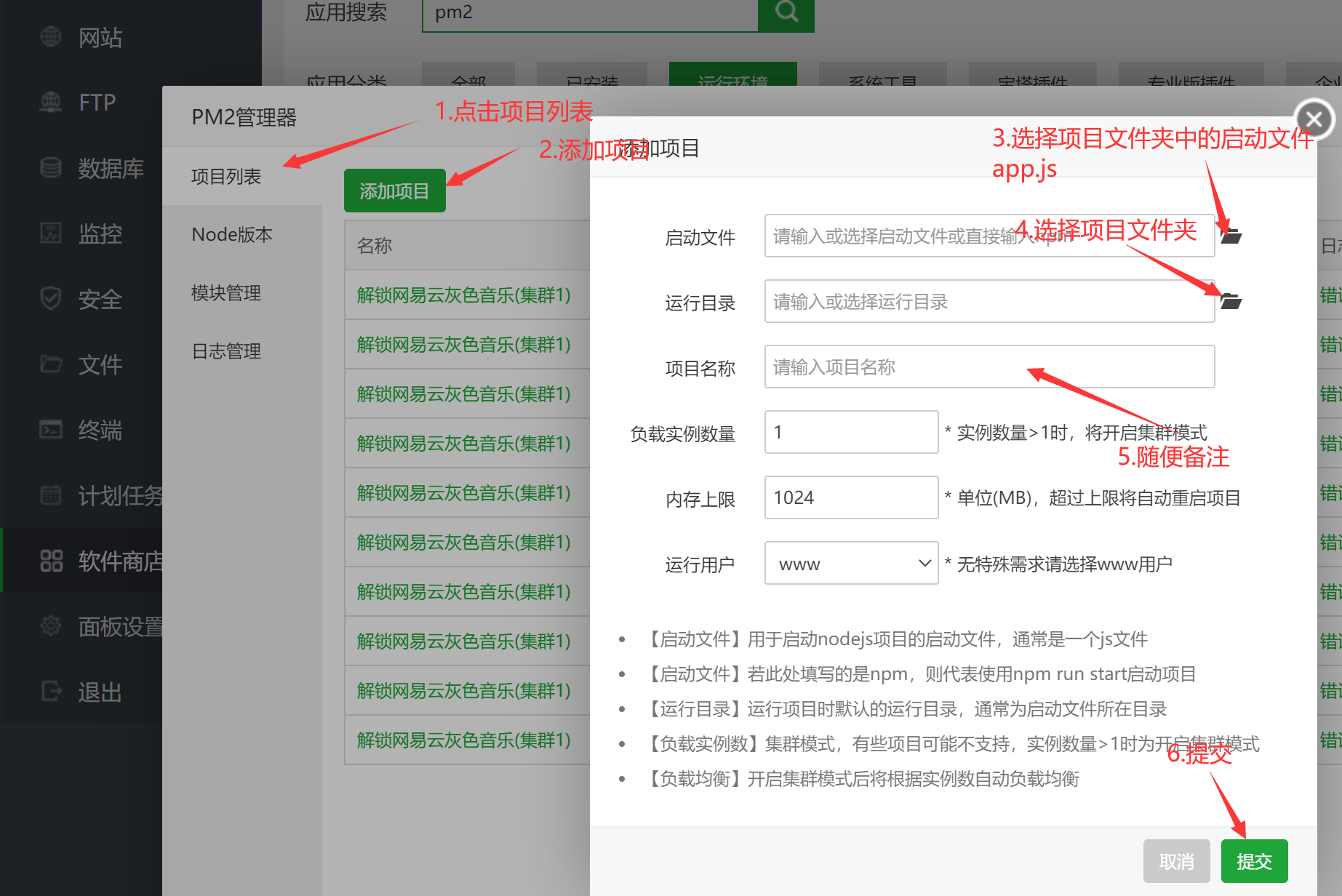Open 安全 in the sidebar
1342x896 pixels.
(100, 299)
